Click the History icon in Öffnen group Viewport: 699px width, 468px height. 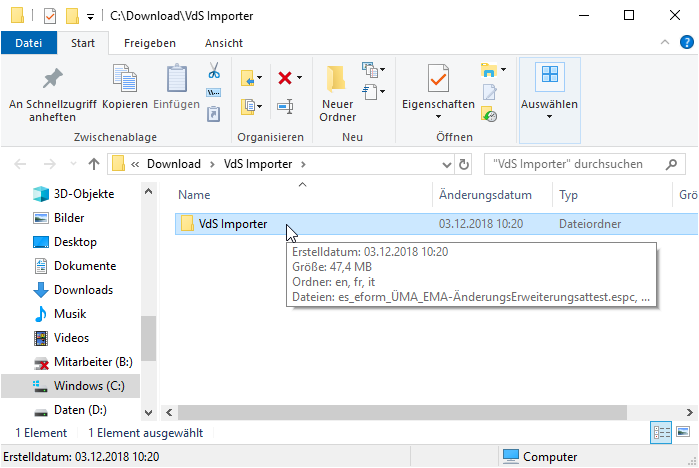pos(489,114)
